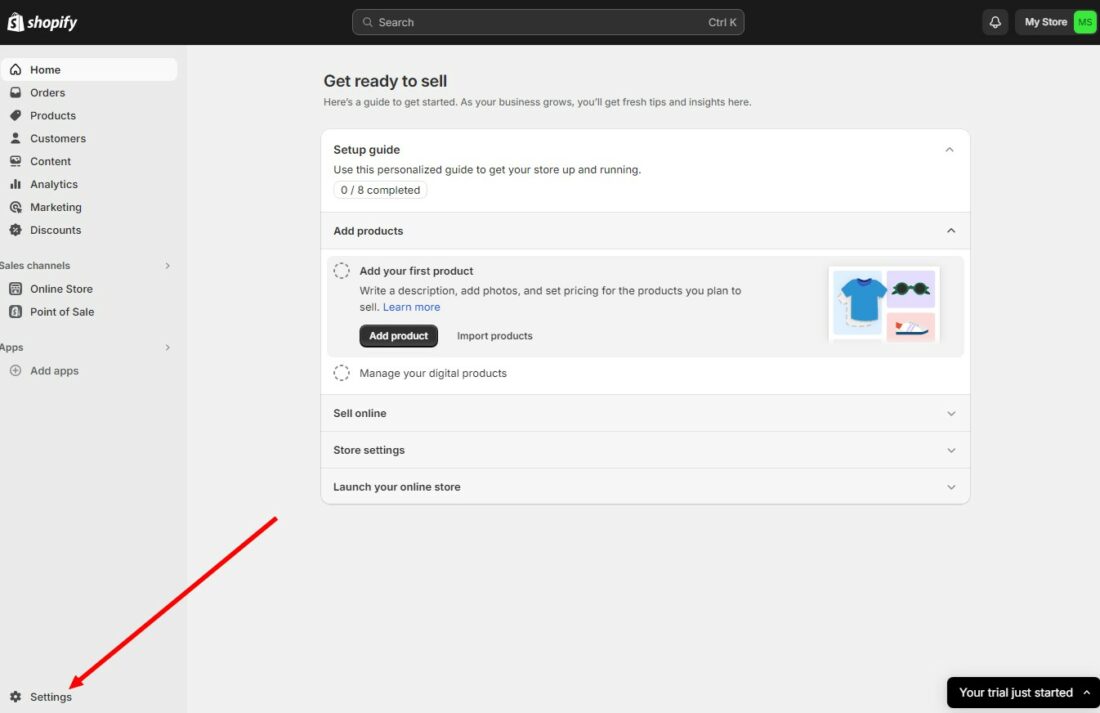Viewport: 1100px width, 713px height.
Task: Open the 'Learn more' link
Action: [x=411, y=307]
